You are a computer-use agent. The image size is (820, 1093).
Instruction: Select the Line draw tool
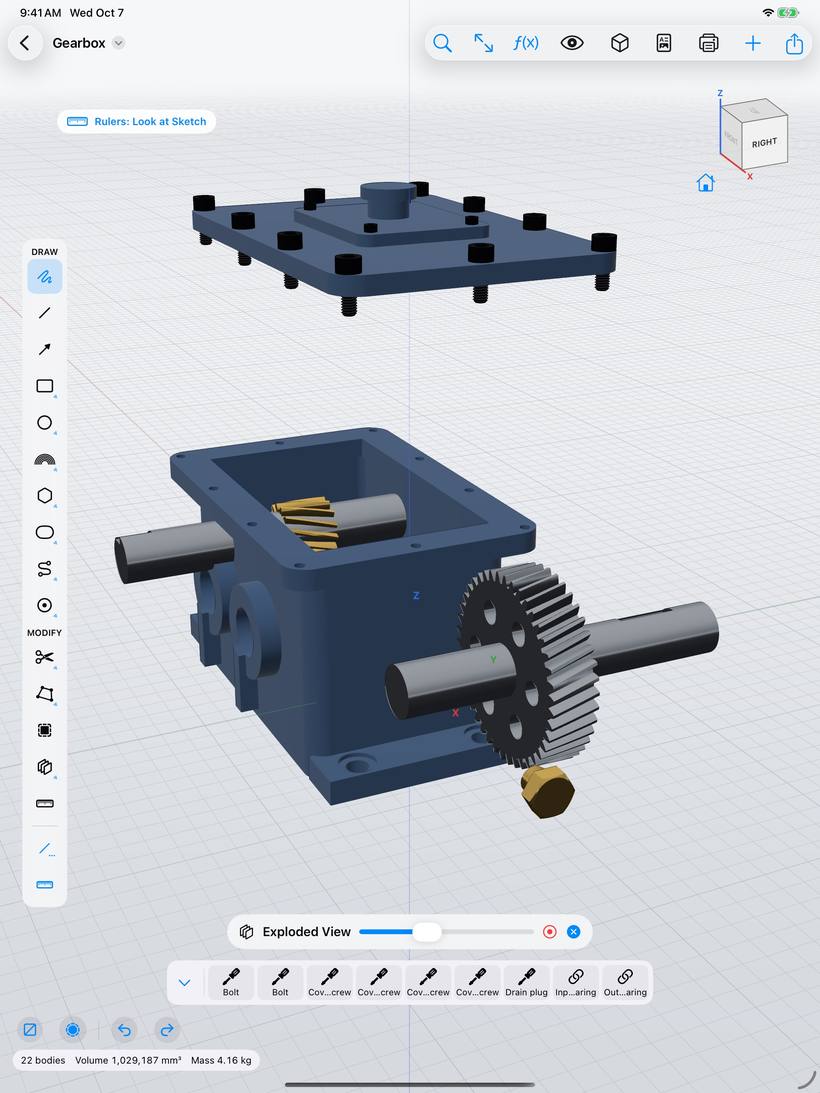45,313
